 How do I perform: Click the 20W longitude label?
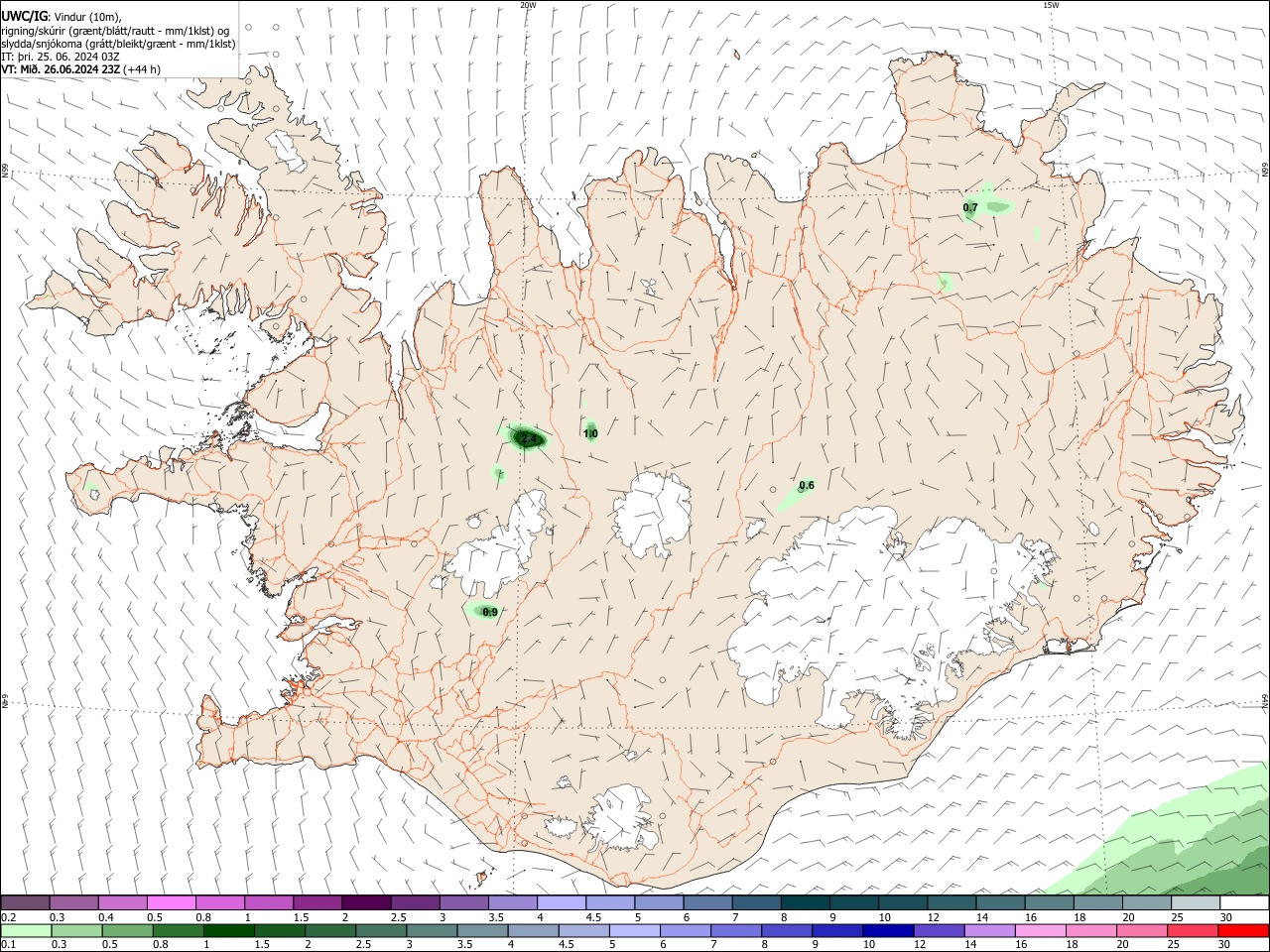click(x=528, y=5)
